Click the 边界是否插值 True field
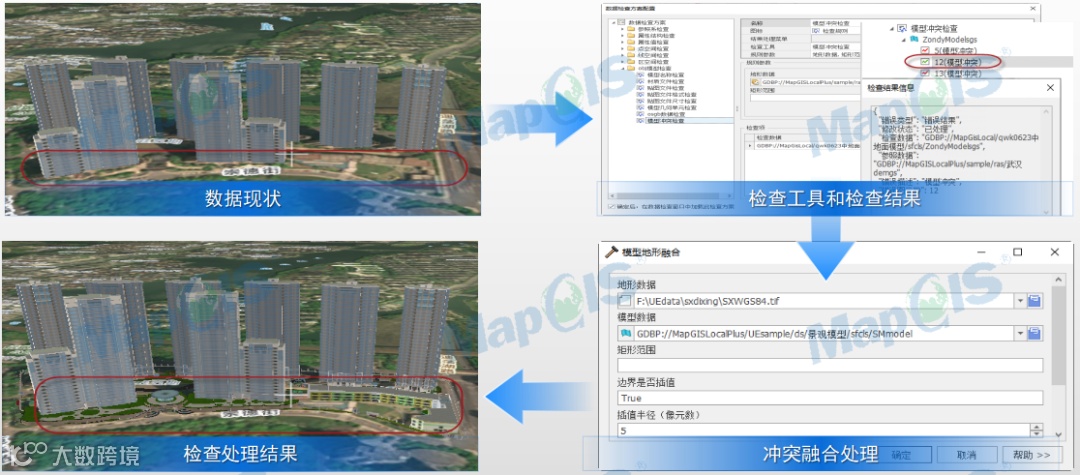 (830, 398)
